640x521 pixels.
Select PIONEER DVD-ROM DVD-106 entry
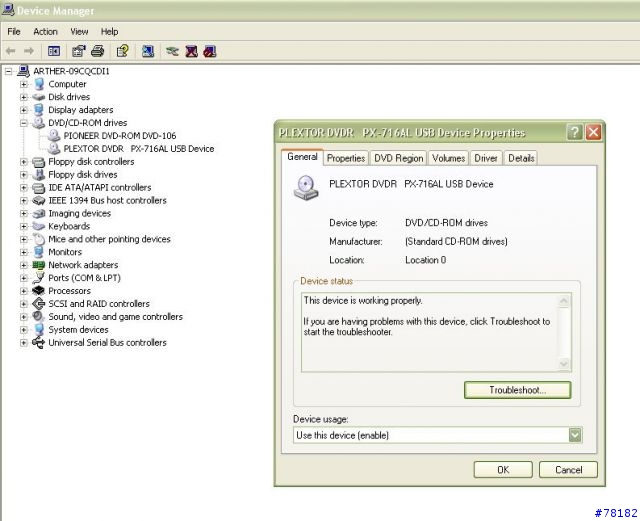[120, 136]
